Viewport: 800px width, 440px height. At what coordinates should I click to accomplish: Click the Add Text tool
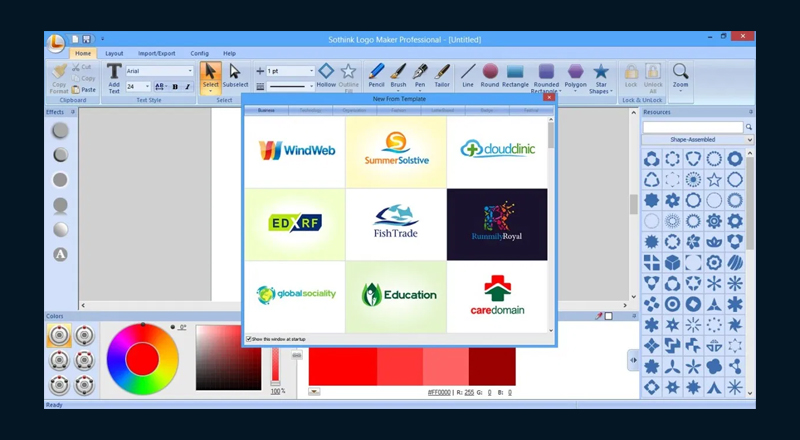coord(114,76)
